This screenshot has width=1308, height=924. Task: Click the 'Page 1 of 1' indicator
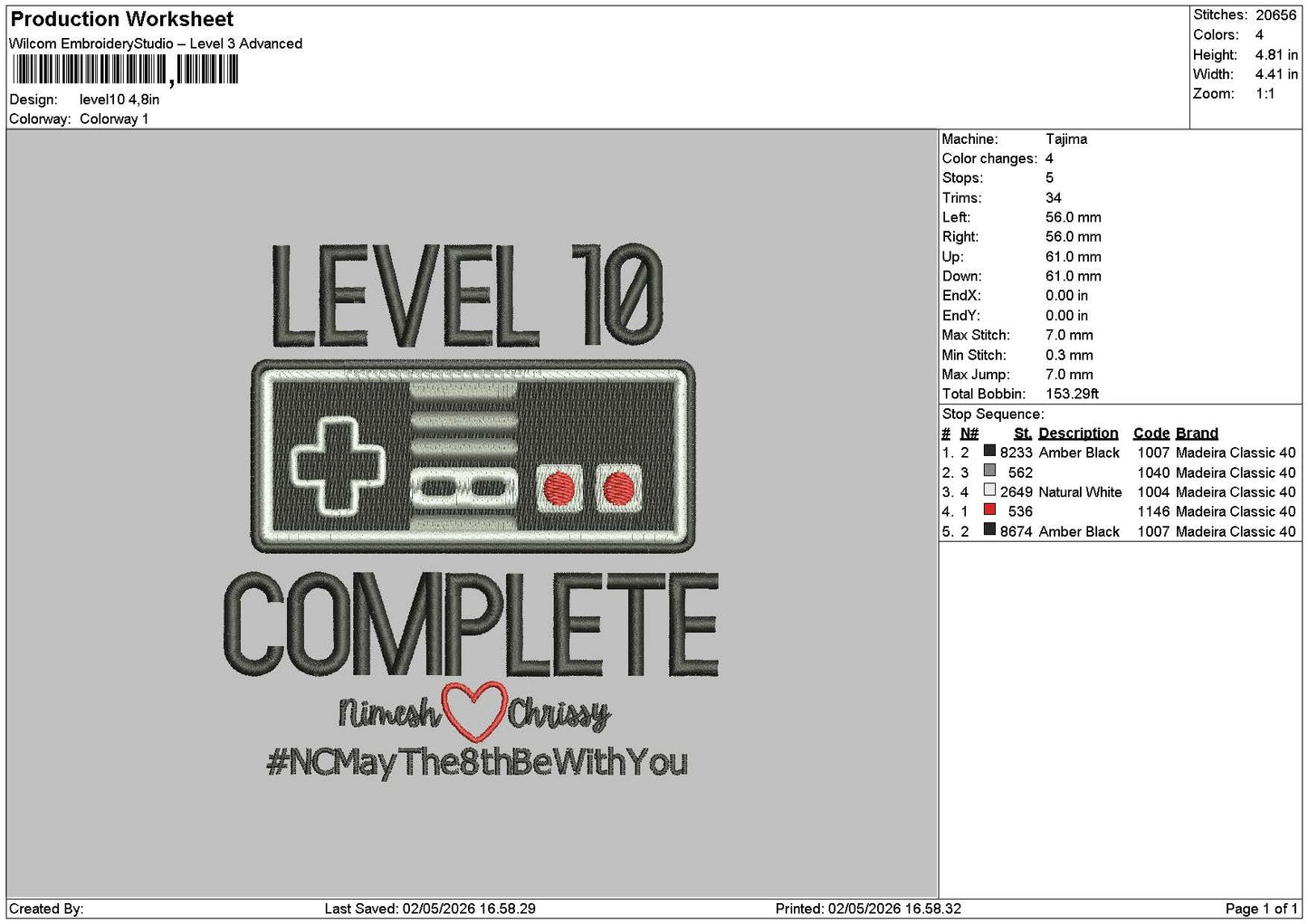pos(1261,909)
